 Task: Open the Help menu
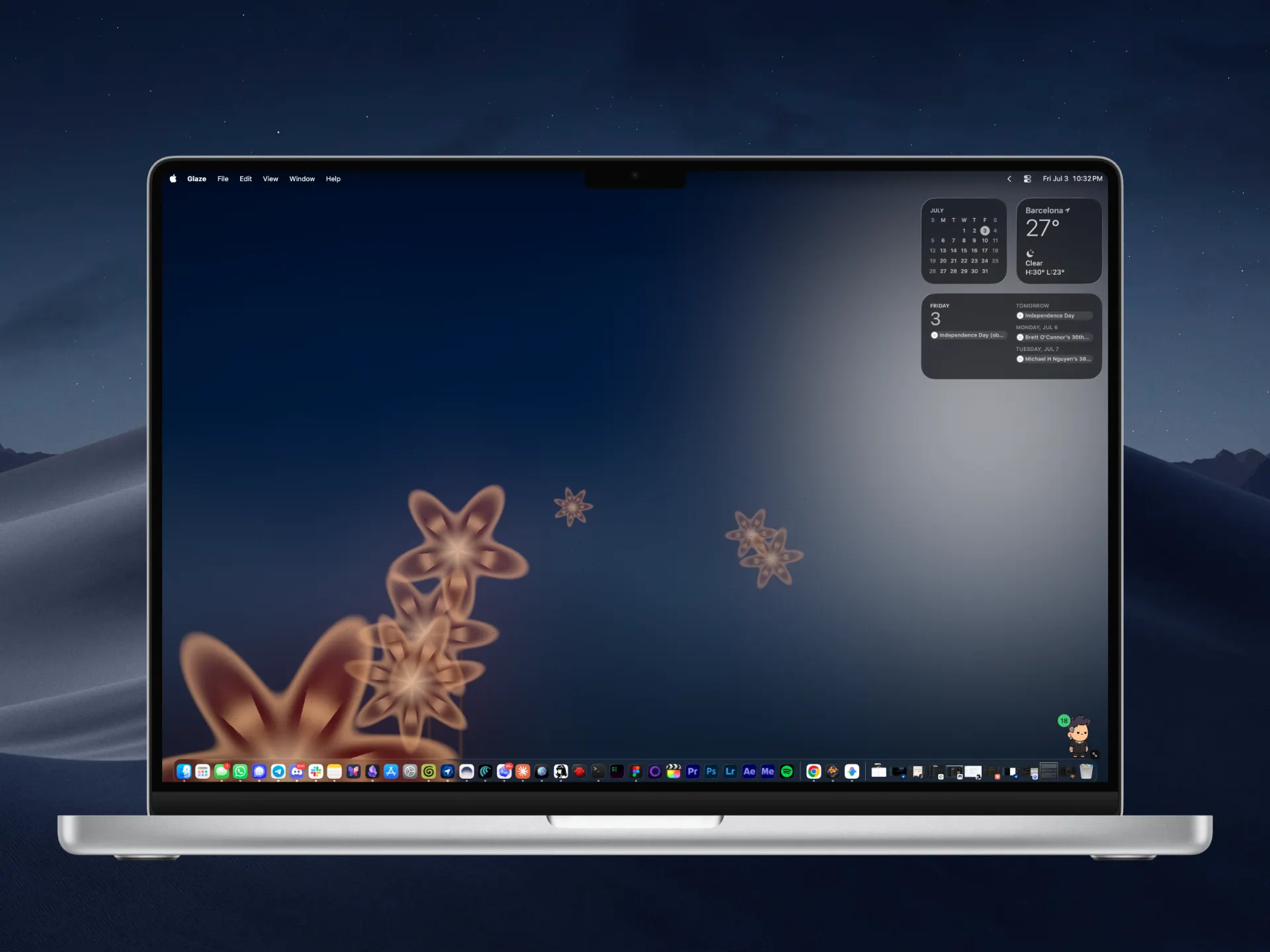point(333,178)
